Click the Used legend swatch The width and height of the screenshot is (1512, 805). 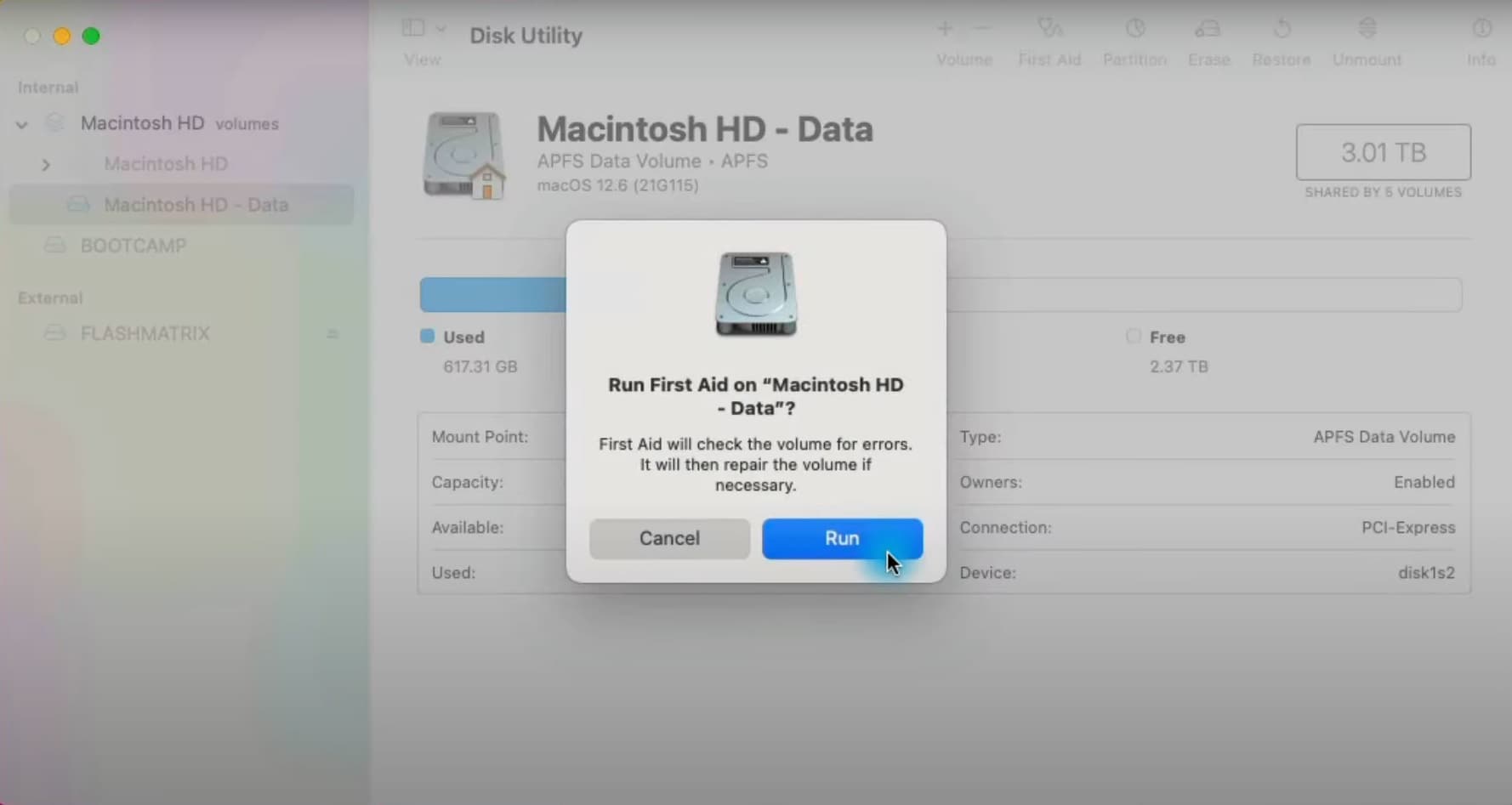tap(428, 336)
